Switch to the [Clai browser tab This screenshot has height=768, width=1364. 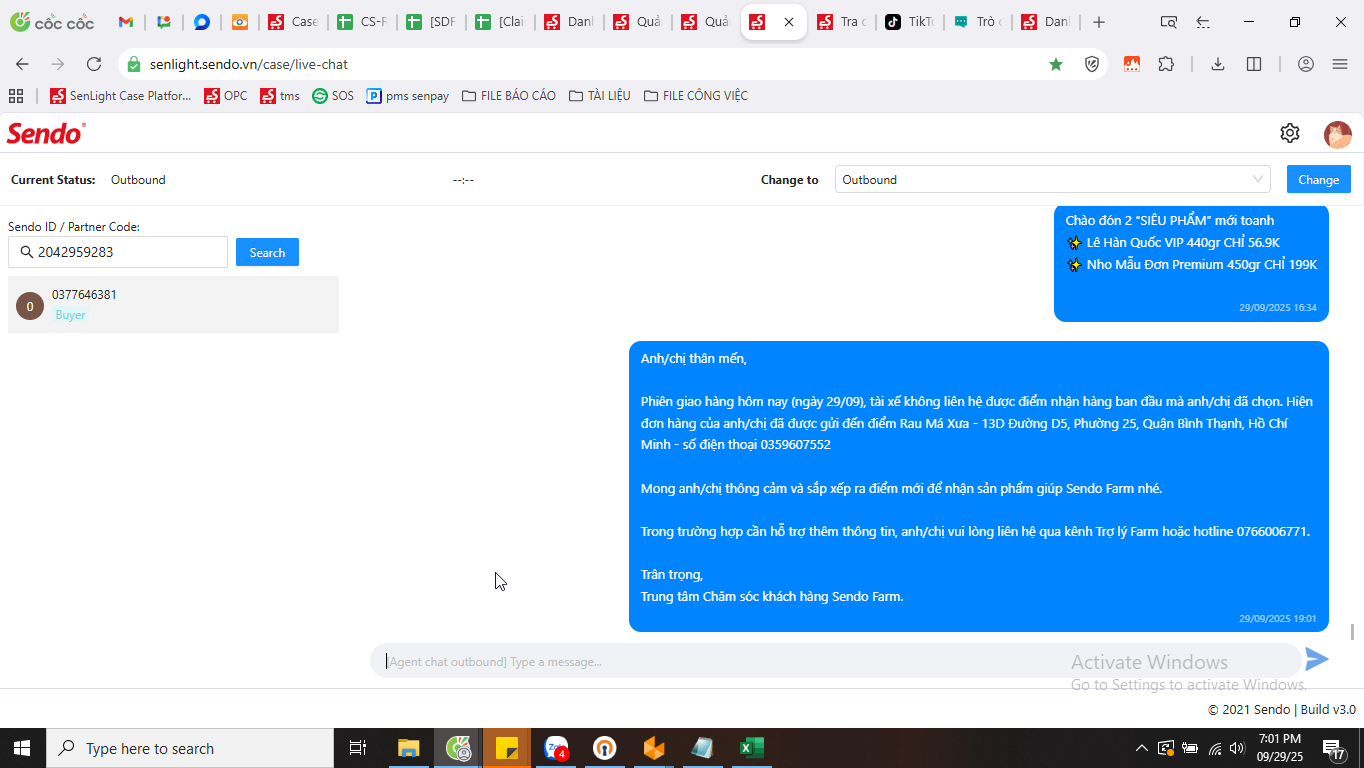(500, 22)
